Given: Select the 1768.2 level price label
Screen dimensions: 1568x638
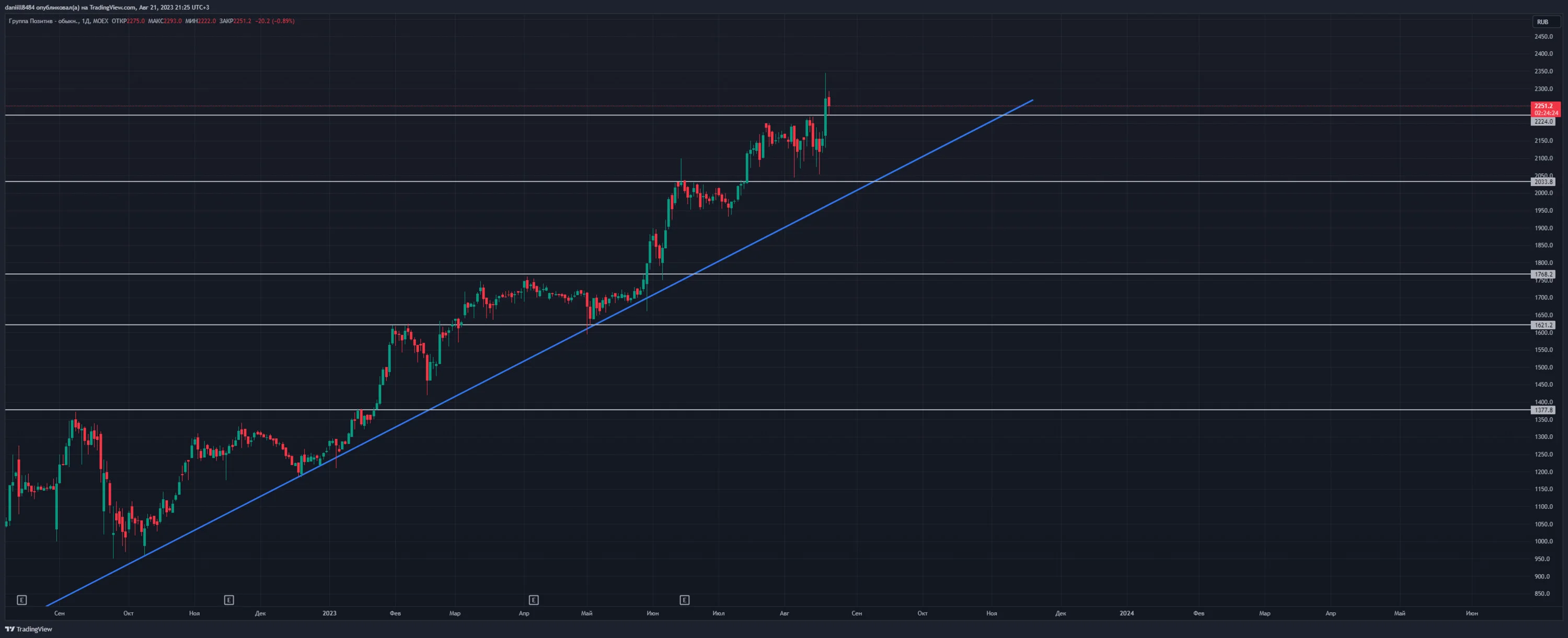Looking at the screenshot, I should 1543,274.
